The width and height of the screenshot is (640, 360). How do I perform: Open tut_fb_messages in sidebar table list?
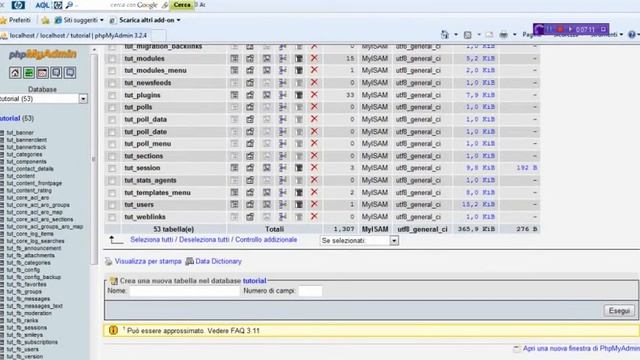28,299
